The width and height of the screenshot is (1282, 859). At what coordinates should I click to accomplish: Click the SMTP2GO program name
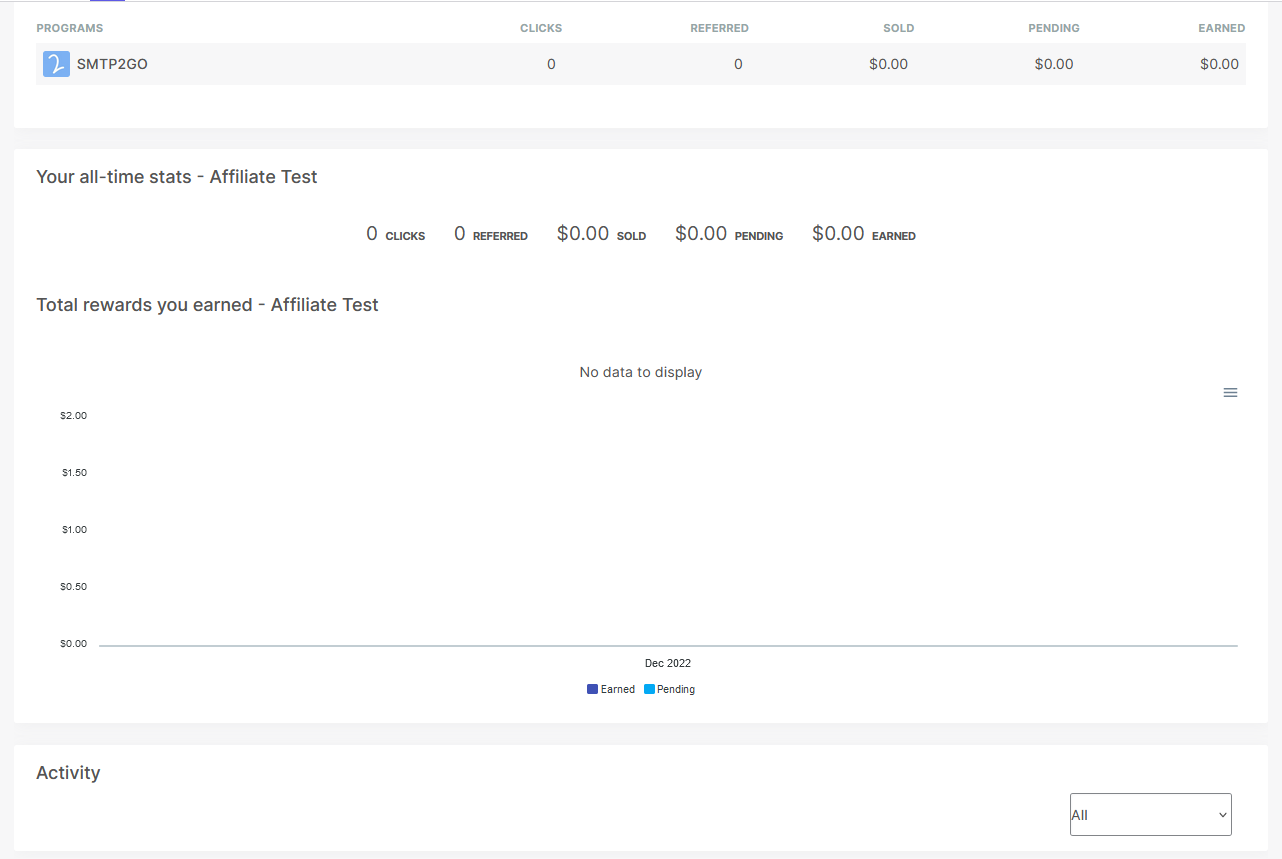pos(112,64)
